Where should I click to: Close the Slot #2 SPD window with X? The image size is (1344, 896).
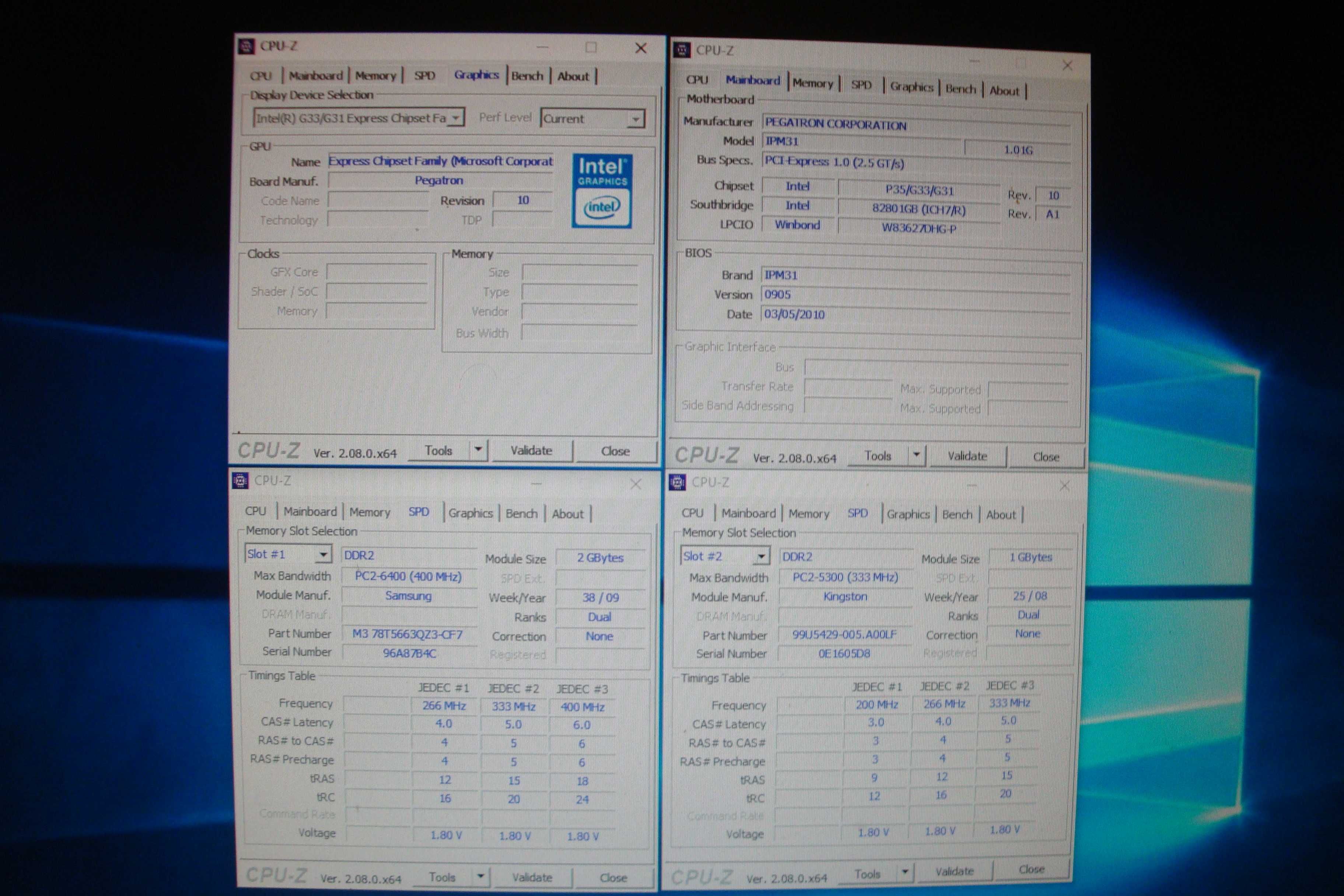(1064, 486)
